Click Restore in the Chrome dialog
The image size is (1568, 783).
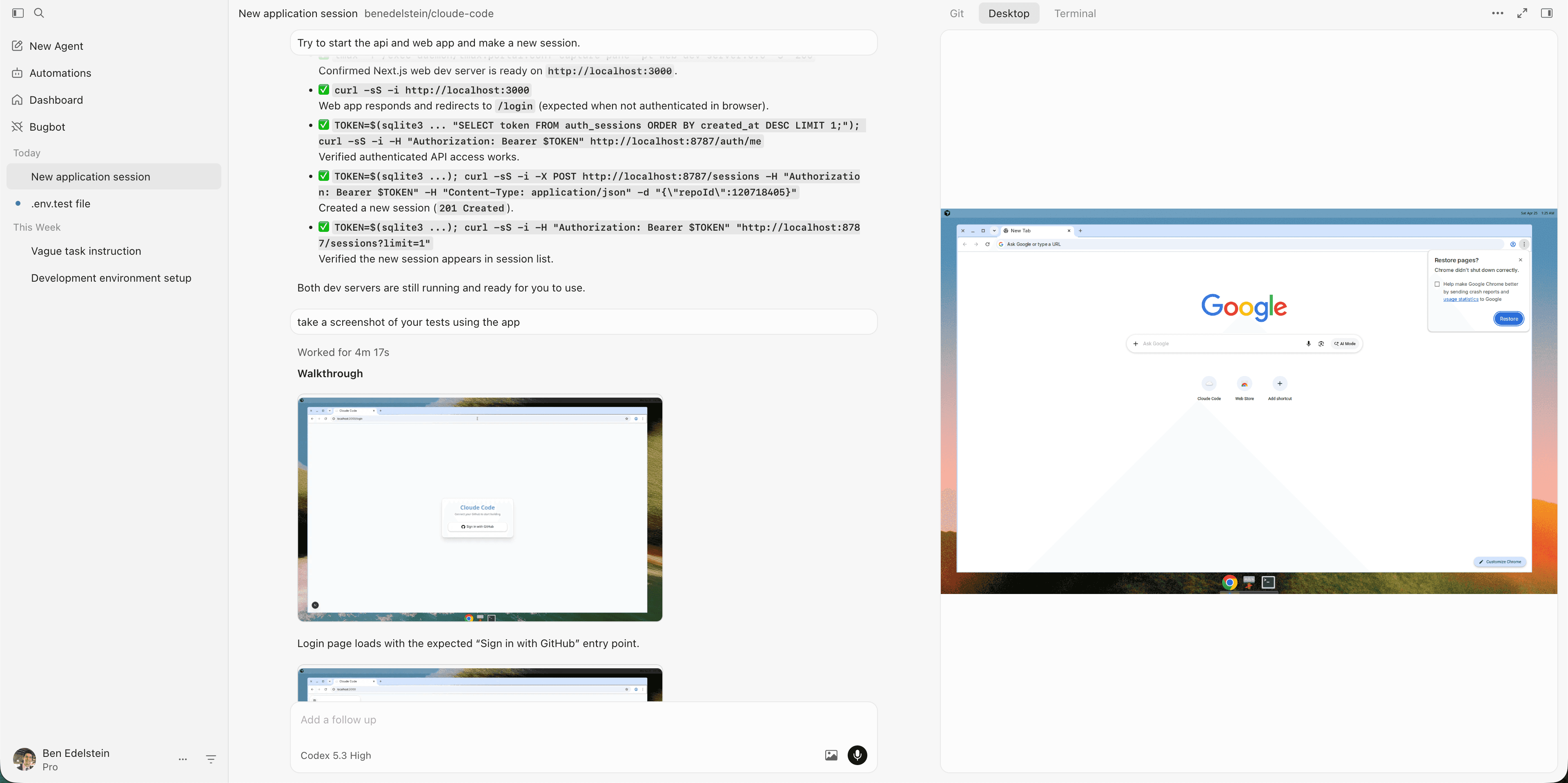[x=1508, y=318]
